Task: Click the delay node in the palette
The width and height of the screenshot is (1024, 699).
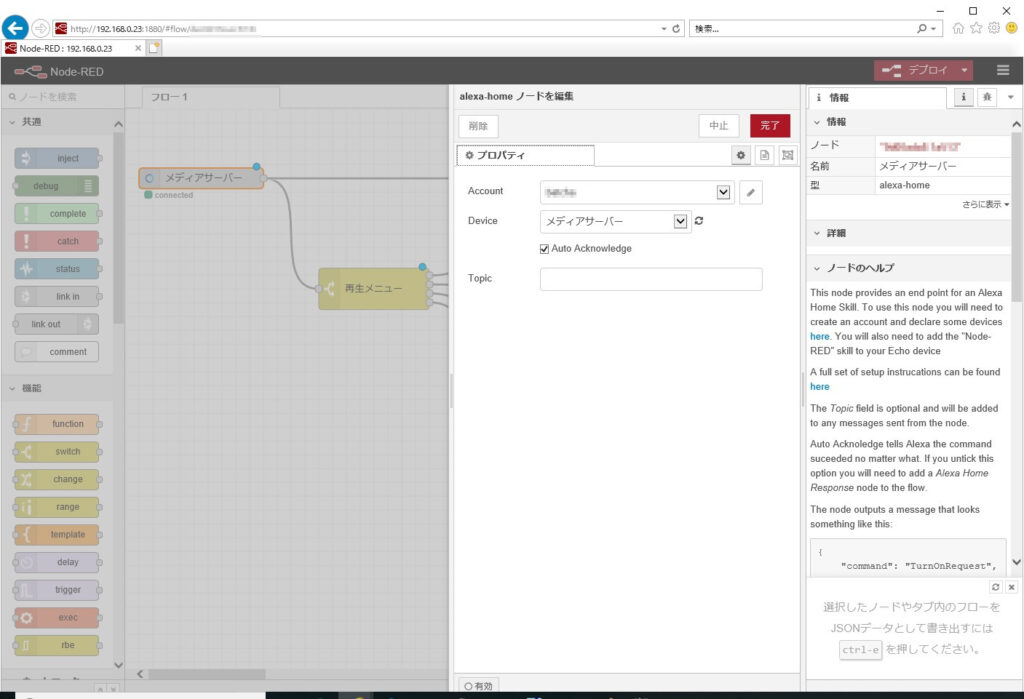Action: pyautogui.click(x=57, y=562)
